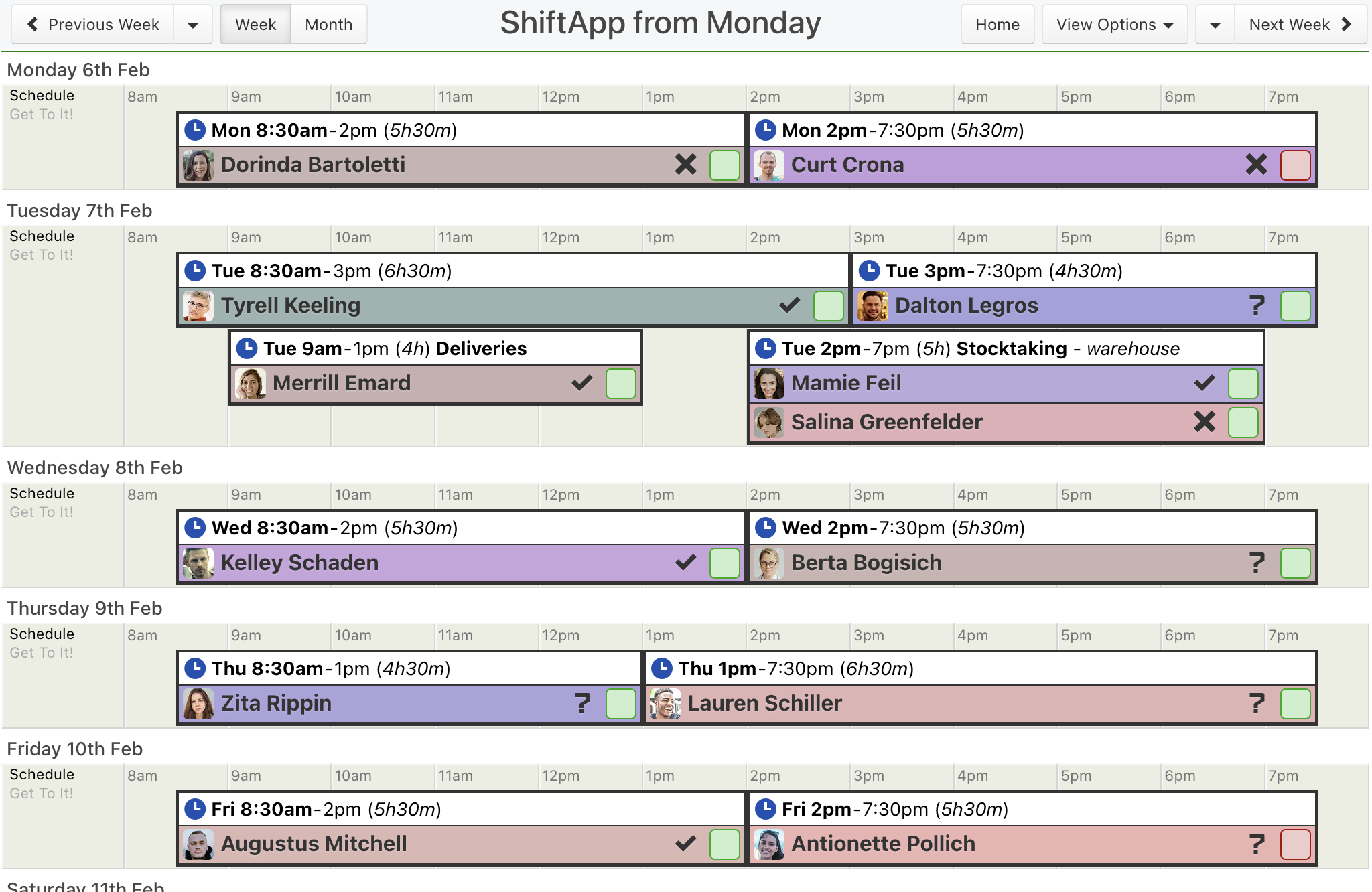The height and width of the screenshot is (892, 1372).
Task: Click the X status icon beside Dorinda Bartoletti
Action: point(685,165)
